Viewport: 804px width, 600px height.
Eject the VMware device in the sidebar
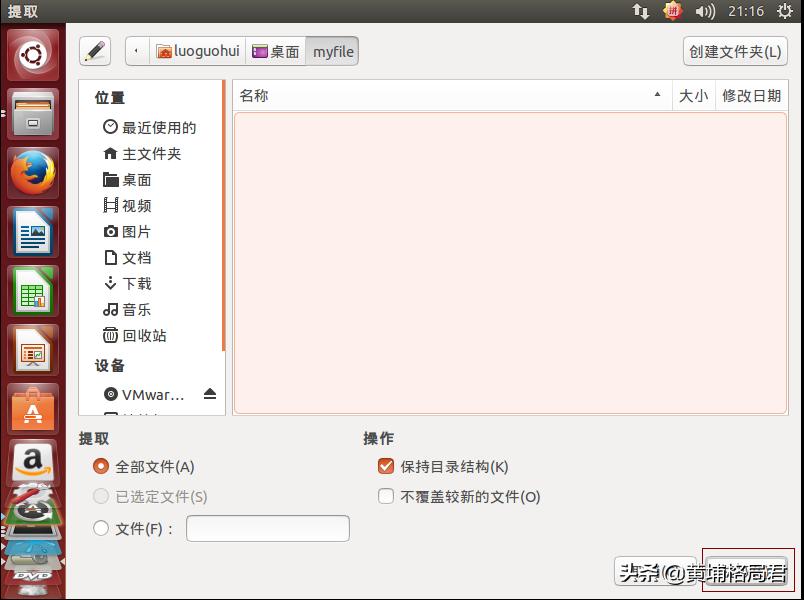(x=210, y=394)
